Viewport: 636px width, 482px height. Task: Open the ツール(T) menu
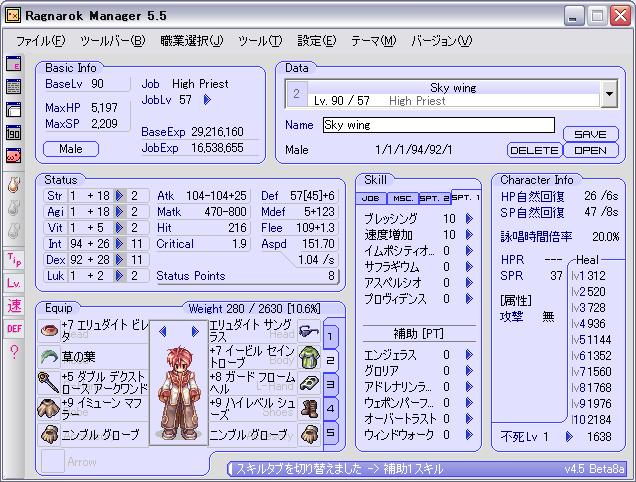[x=260, y=41]
